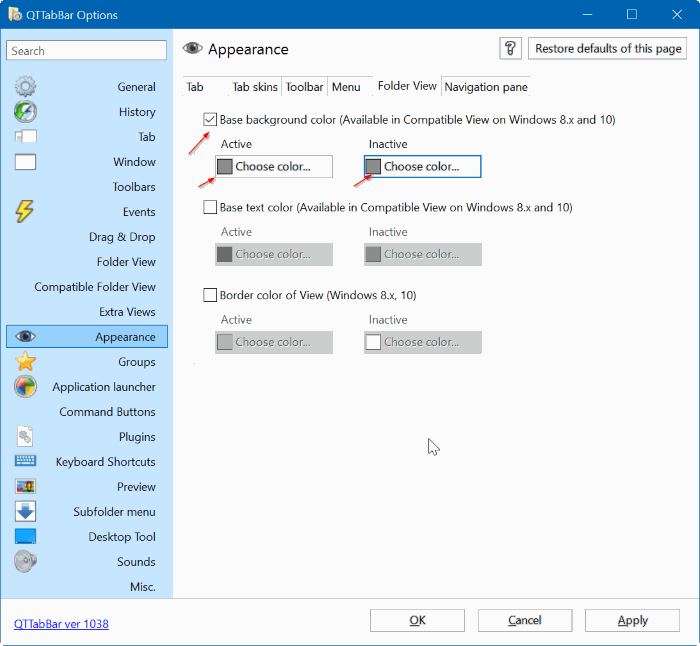700x646 pixels.
Task: Click the Window category icon
Action: 25,162
